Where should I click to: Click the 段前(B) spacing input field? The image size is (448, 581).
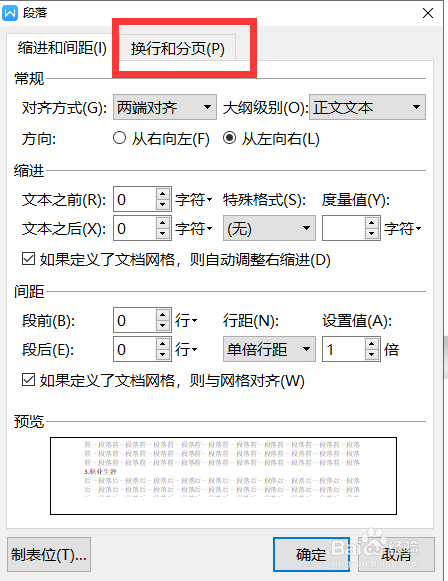coord(135,320)
